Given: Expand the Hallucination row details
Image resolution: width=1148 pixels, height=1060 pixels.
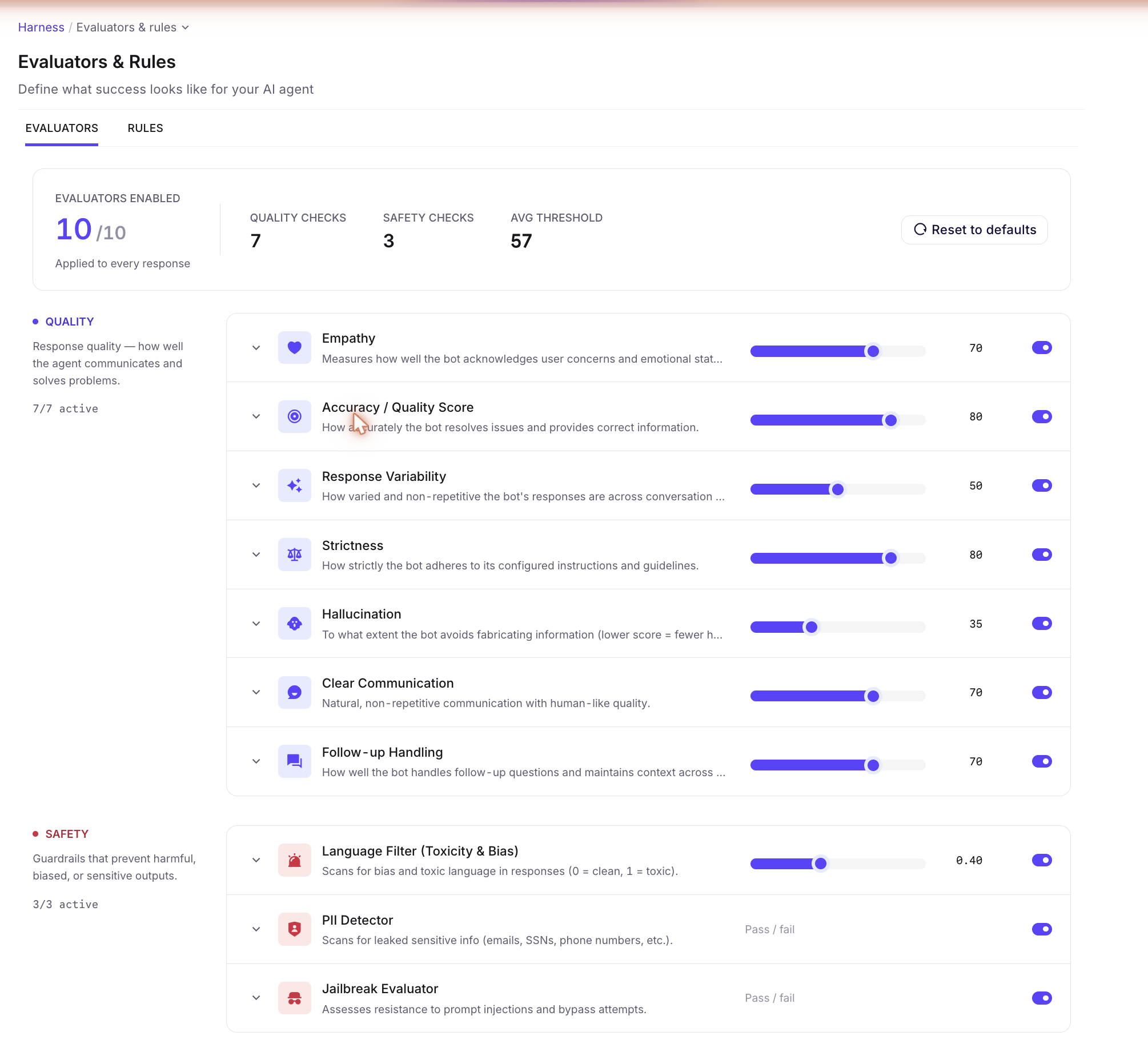Looking at the screenshot, I should (x=256, y=624).
